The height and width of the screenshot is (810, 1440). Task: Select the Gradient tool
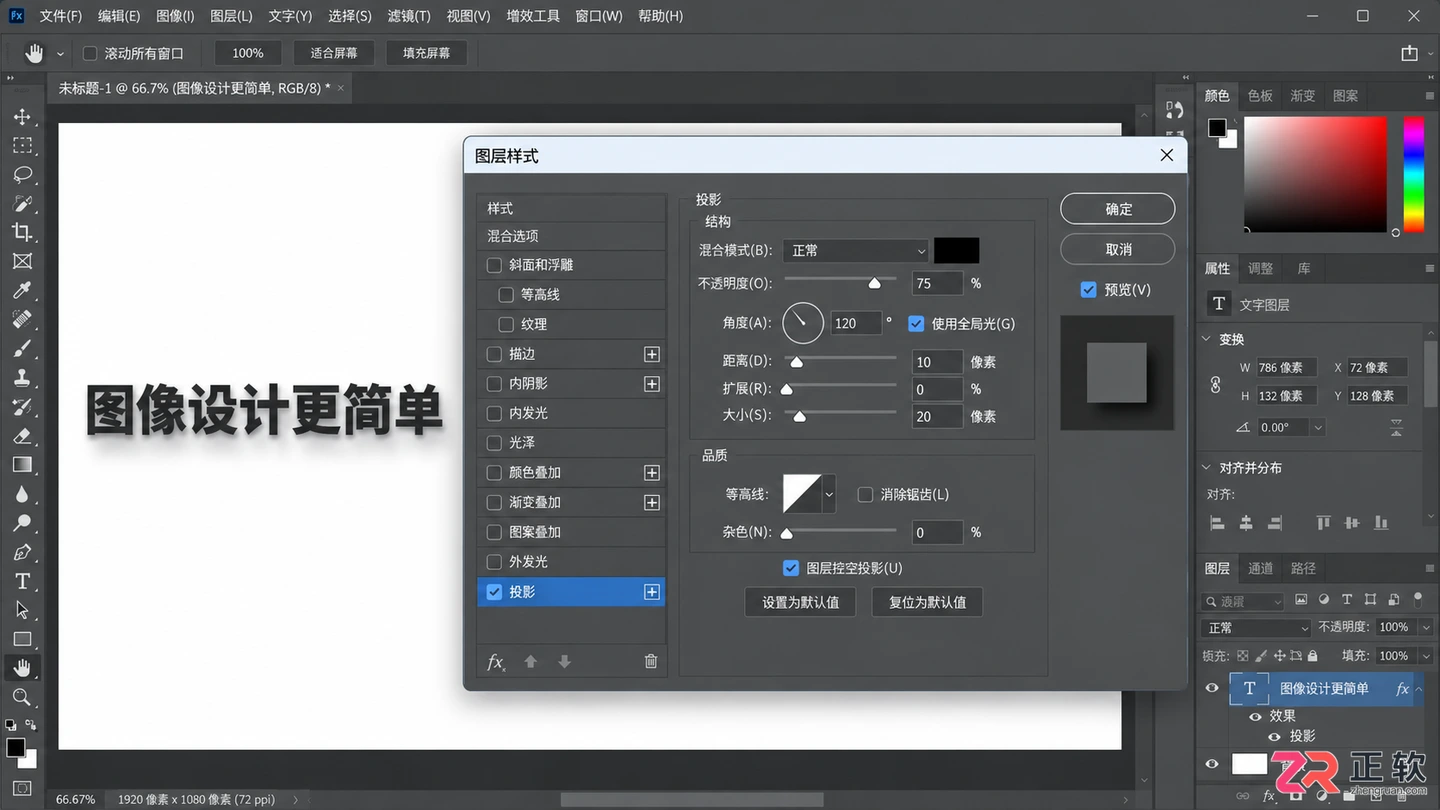[22, 465]
